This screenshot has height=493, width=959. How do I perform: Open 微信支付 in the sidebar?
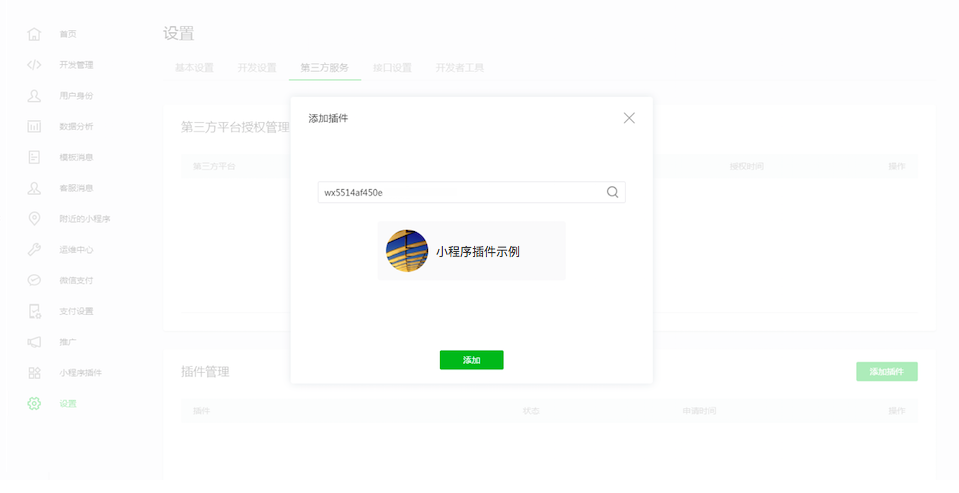tap(76, 281)
